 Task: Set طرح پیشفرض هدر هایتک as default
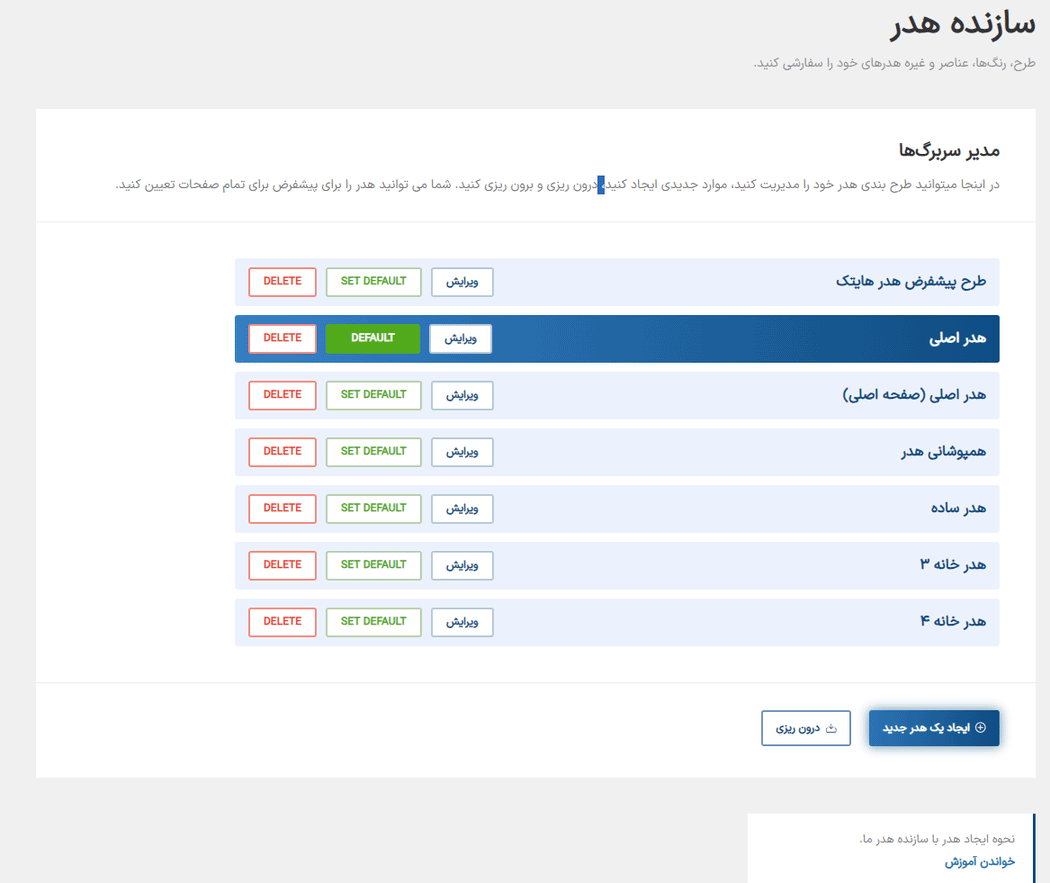pyautogui.click(x=374, y=282)
